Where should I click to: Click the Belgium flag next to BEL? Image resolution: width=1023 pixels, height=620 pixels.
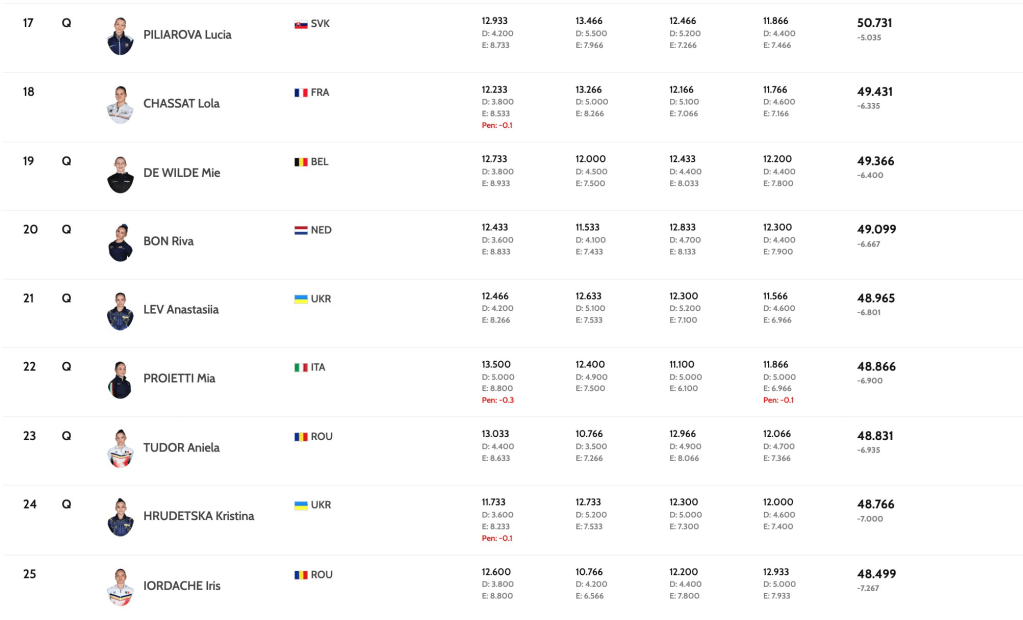(300, 162)
